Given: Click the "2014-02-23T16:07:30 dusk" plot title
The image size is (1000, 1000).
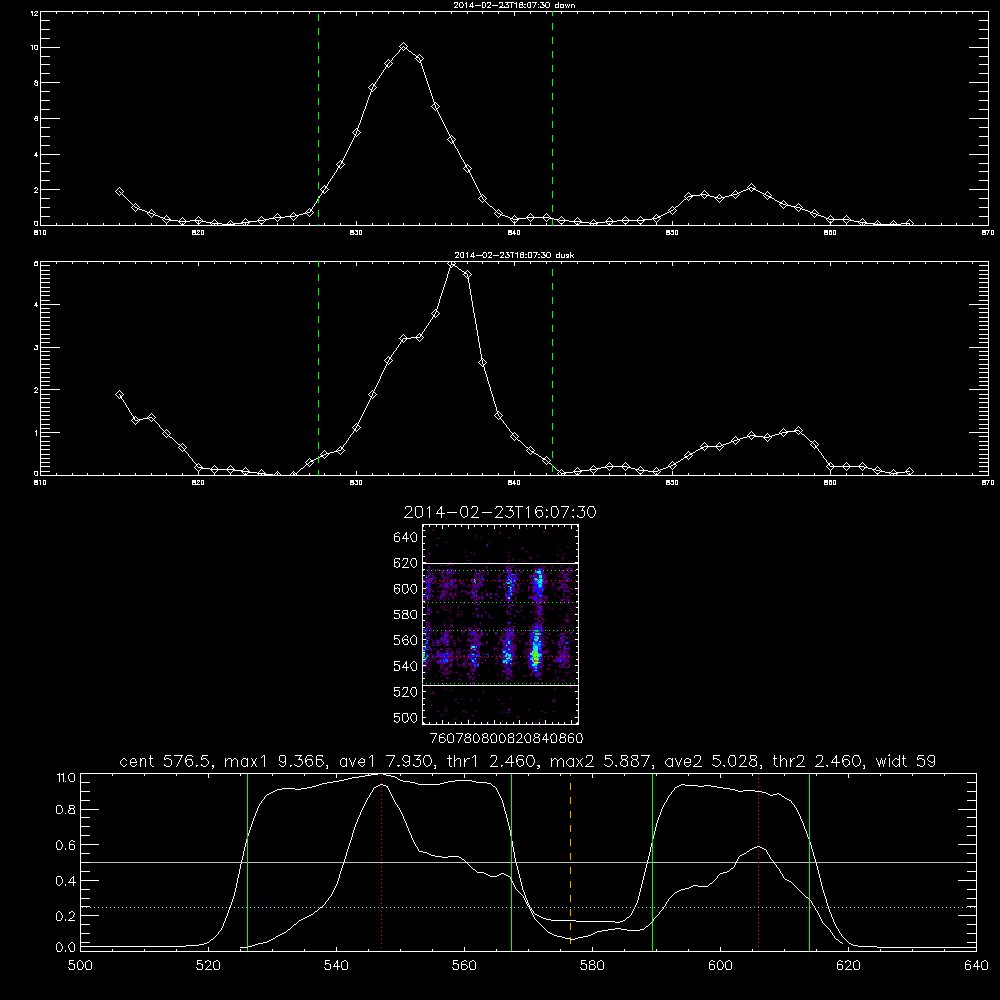Looking at the screenshot, I should point(514,255).
